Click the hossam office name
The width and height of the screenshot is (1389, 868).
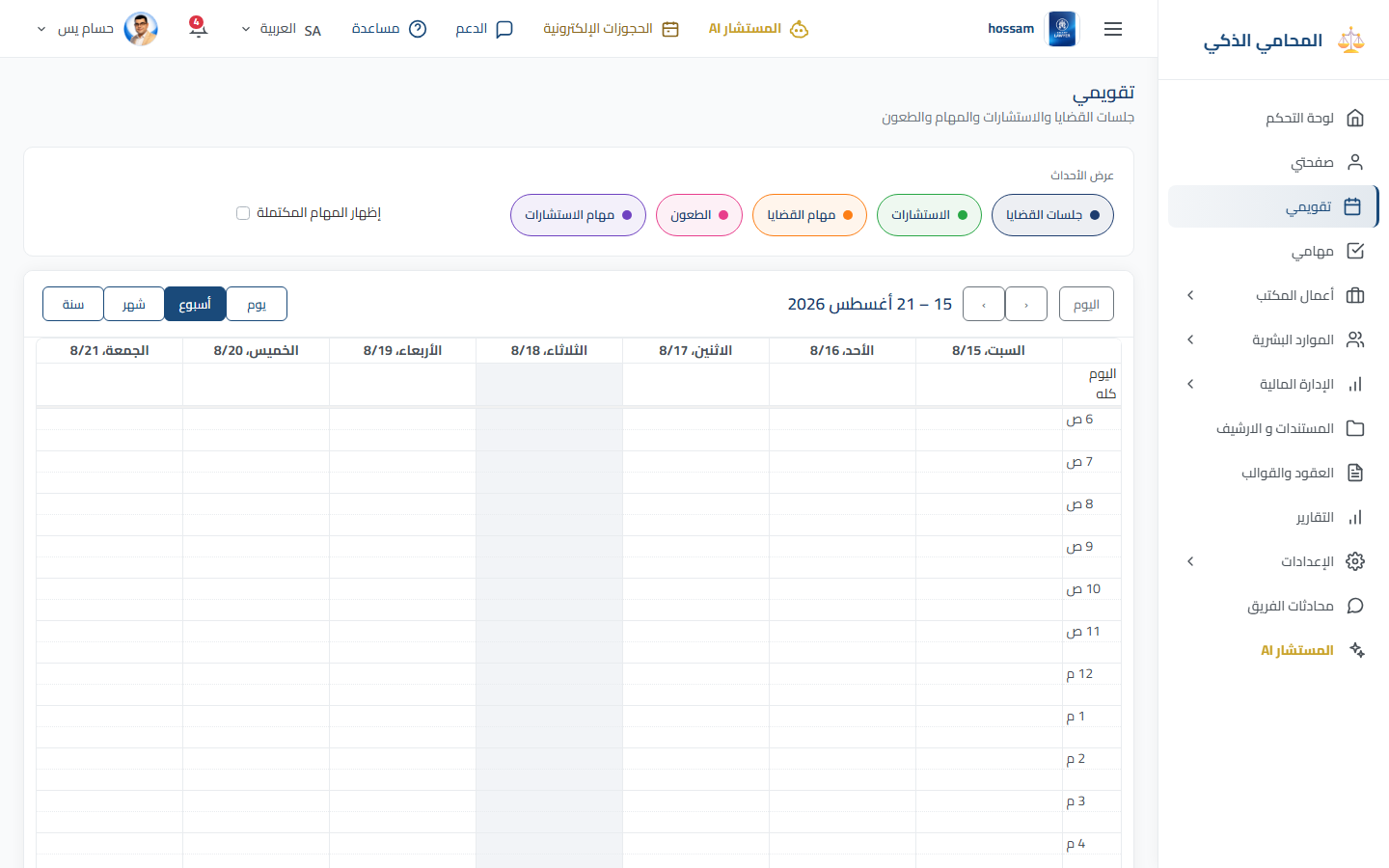coord(1011,29)
